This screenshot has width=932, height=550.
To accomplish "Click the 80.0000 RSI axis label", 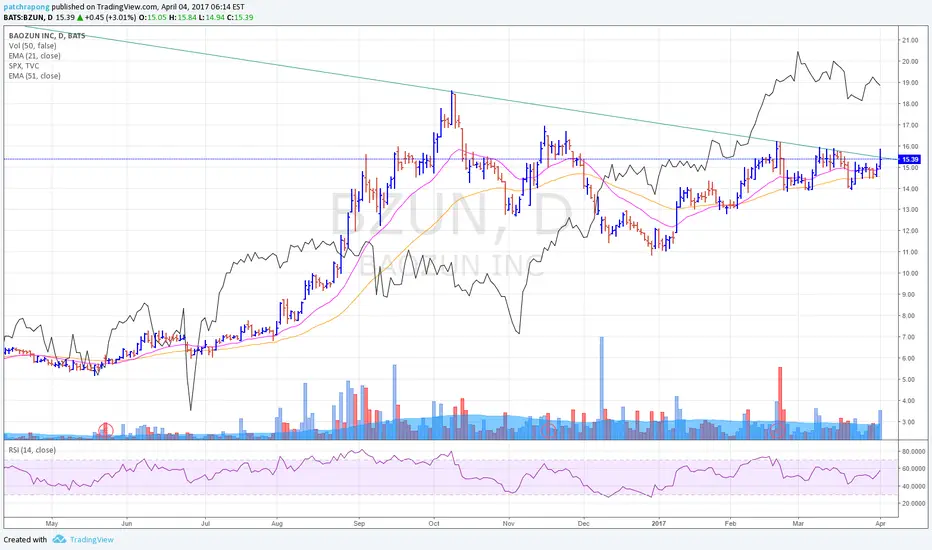I will point(914,452).
